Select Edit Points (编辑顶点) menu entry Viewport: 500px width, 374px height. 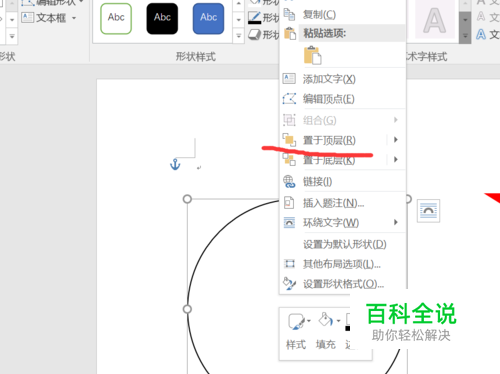343,99
